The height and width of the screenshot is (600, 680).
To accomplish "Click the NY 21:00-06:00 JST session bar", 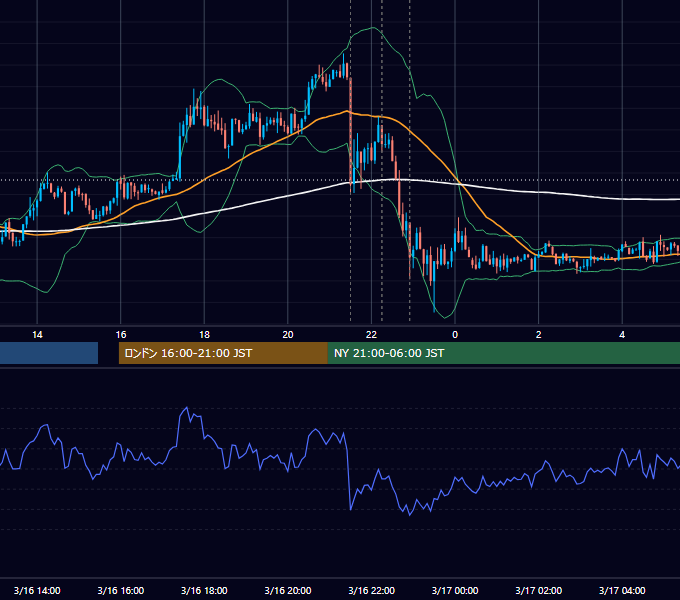I will pos(504,353).
